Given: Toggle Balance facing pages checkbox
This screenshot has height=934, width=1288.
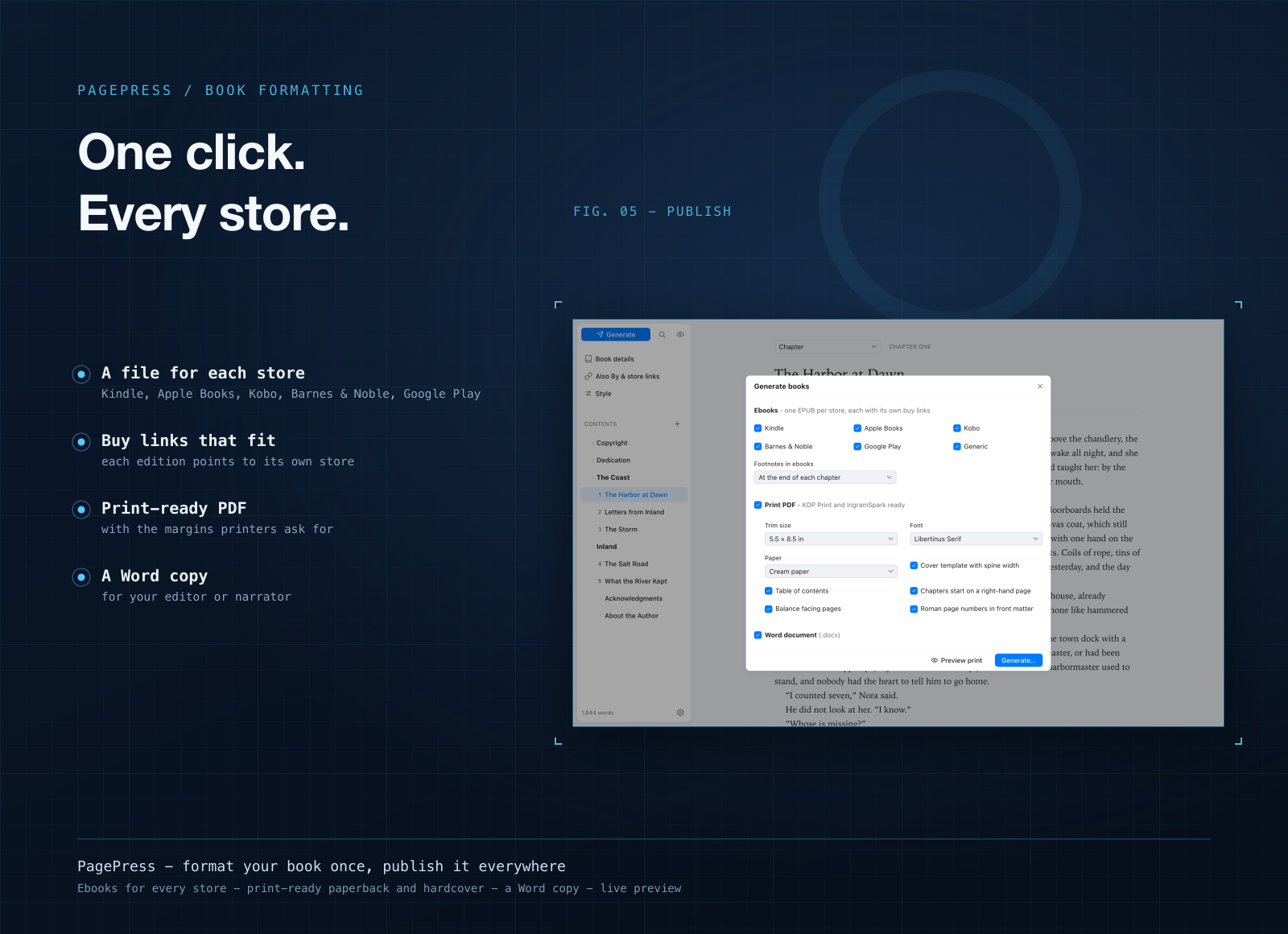Looking at the screenshot, I should pyautogui.click(x=769, y=609).
